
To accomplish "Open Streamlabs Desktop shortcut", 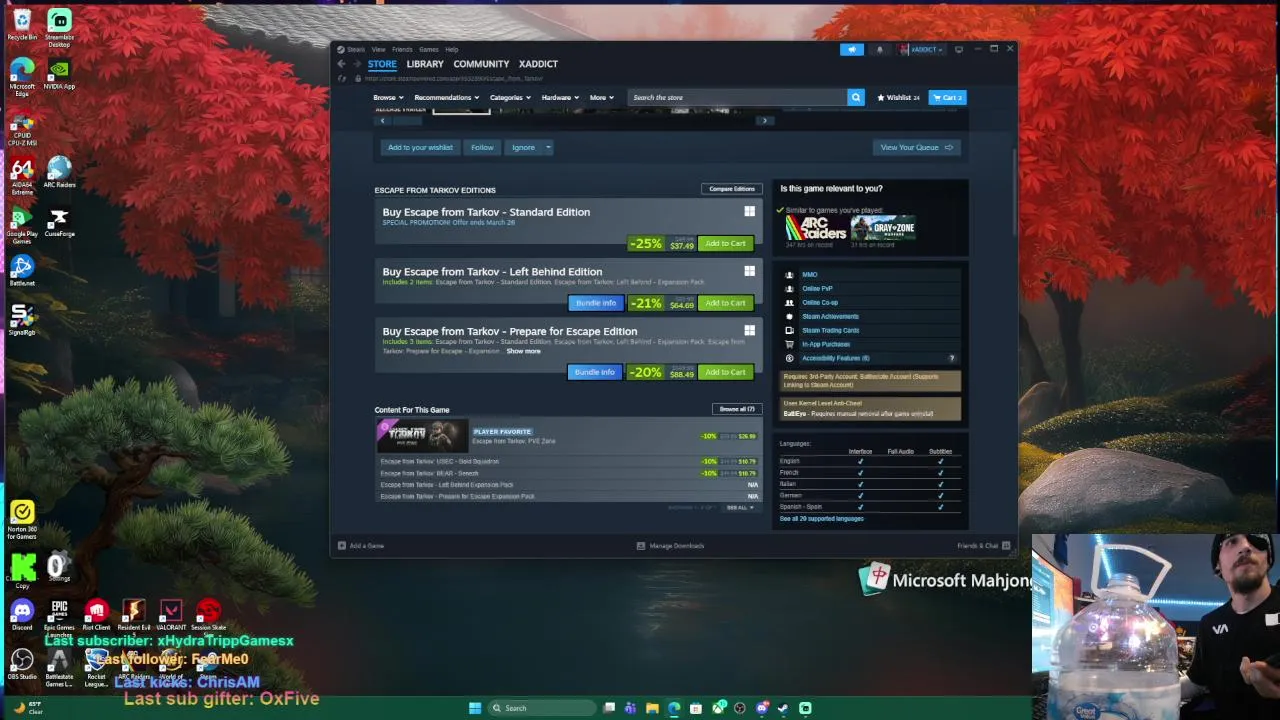I will (59, 27).
